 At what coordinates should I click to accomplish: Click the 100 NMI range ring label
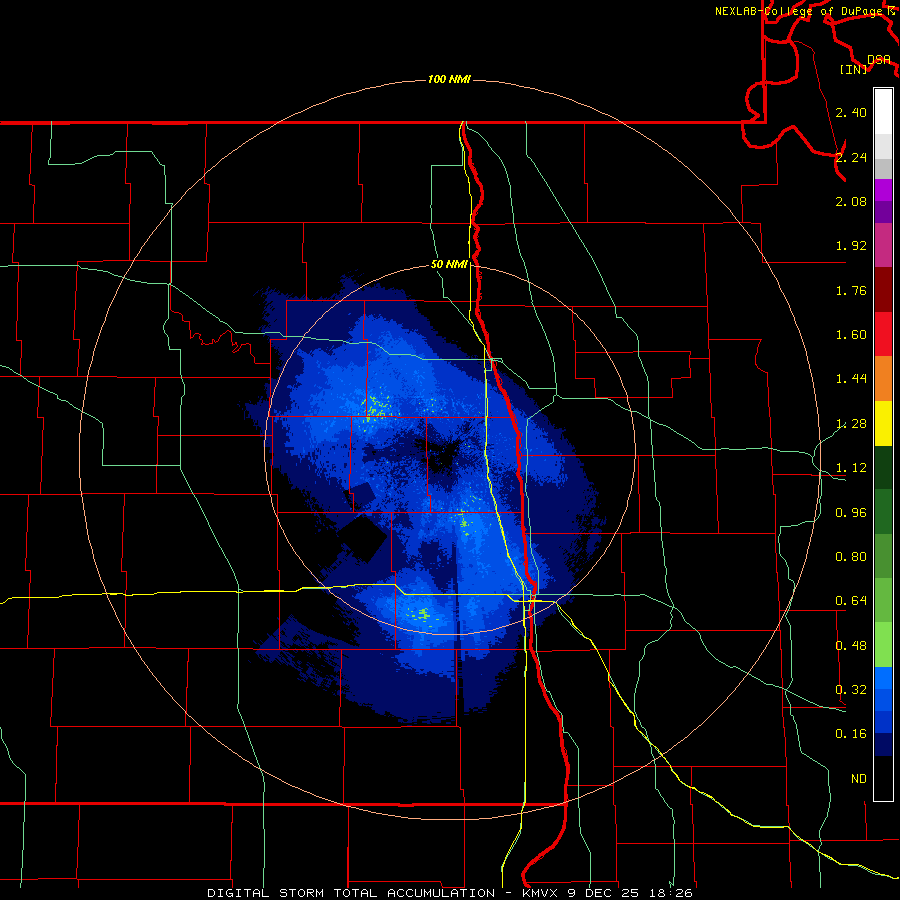pyautogui.click(x=449, y=79)
